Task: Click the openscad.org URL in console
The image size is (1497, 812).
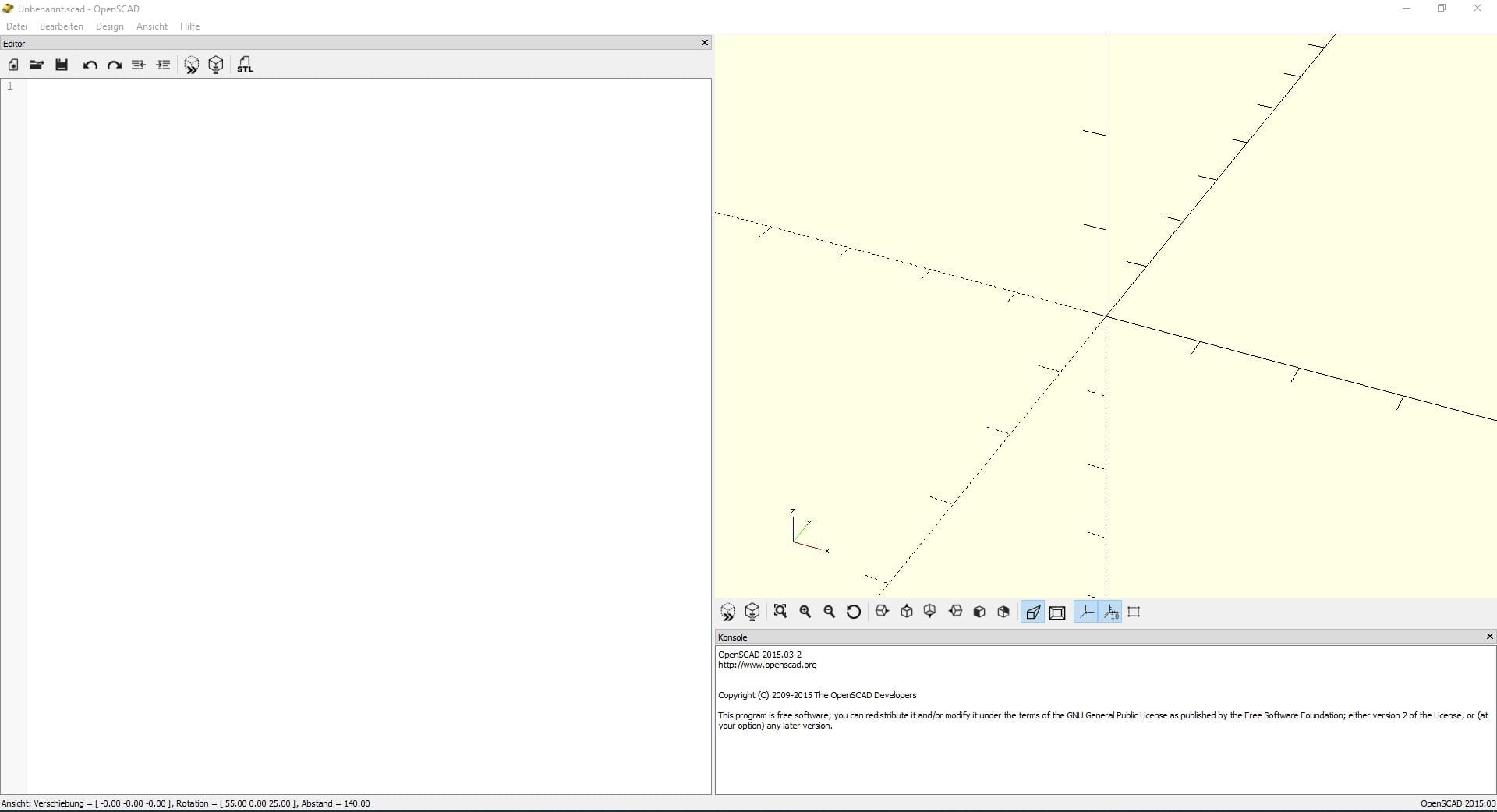Action: tap(767, 665)
